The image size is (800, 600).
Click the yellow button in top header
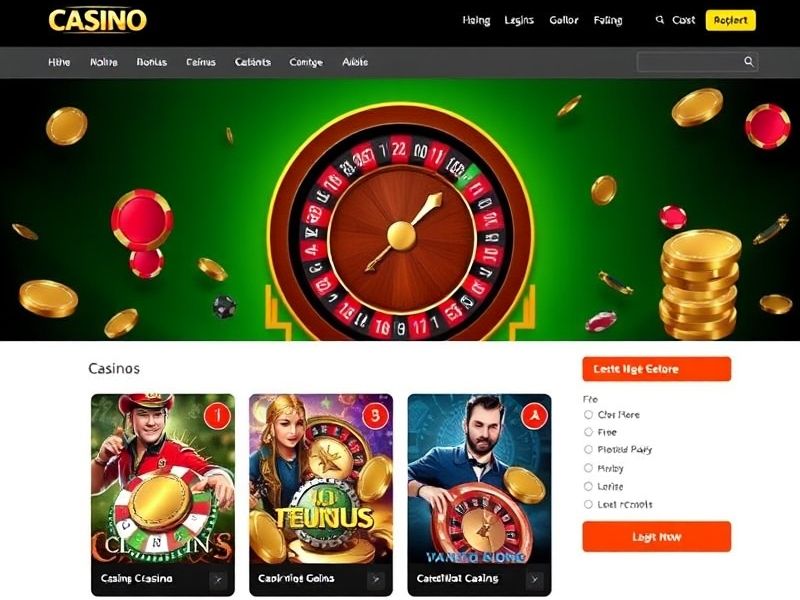click(731, 20)
